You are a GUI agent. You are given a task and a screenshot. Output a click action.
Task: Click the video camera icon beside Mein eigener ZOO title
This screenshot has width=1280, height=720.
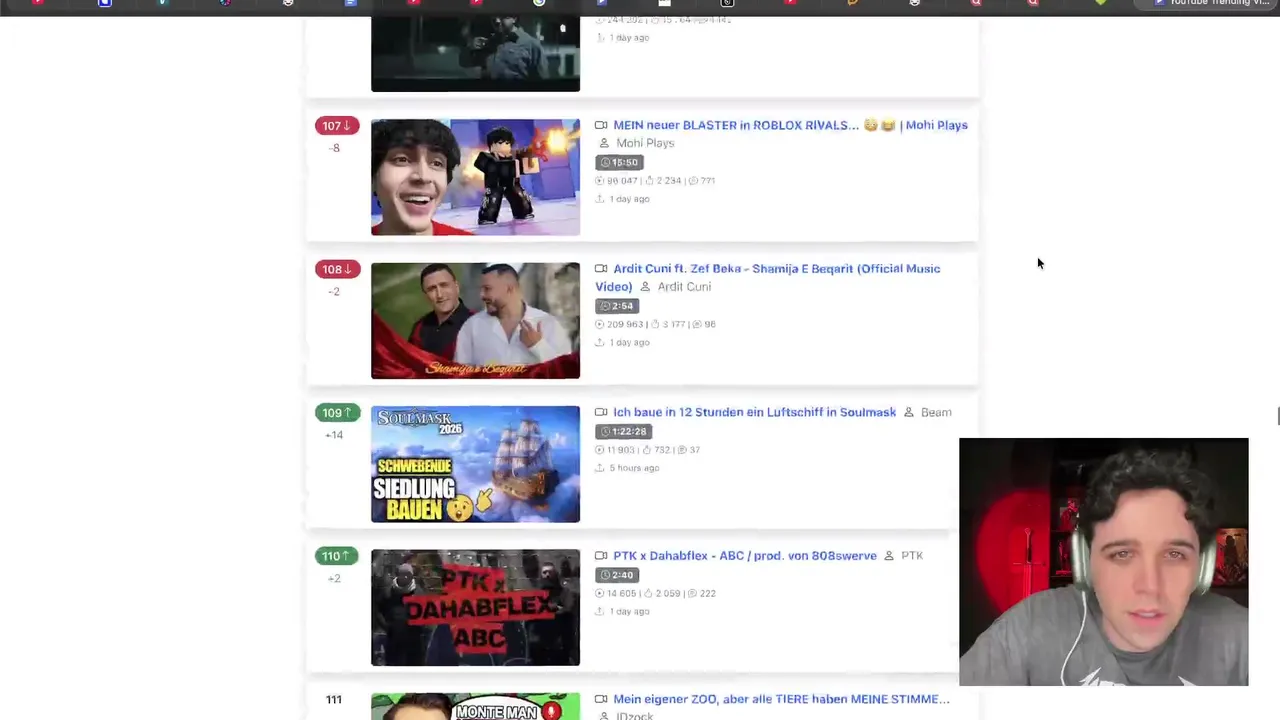pyautogui.click(x=601, y=699)
